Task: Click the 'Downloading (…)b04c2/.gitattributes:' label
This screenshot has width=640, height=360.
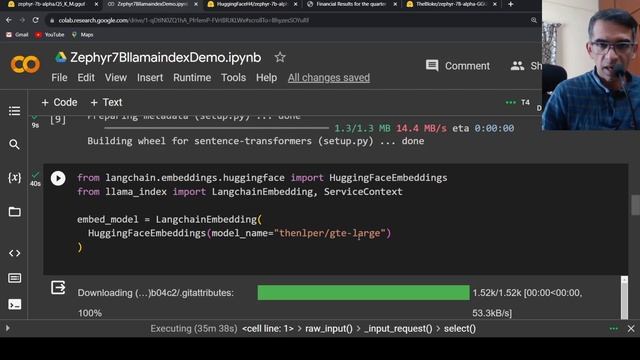Action: tap(156, 293)
